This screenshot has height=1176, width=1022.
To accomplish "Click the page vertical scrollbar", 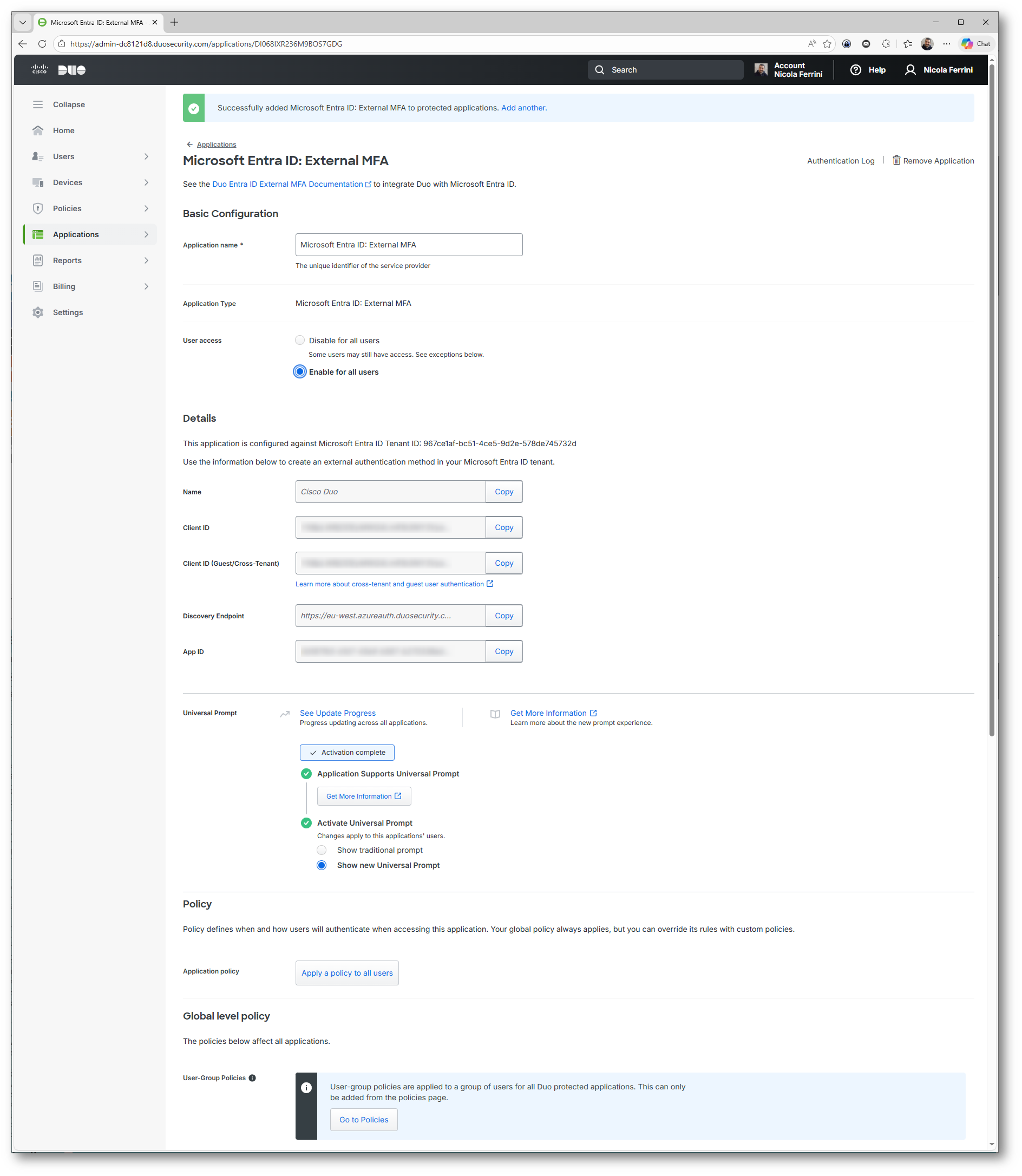I will point(992,399).
